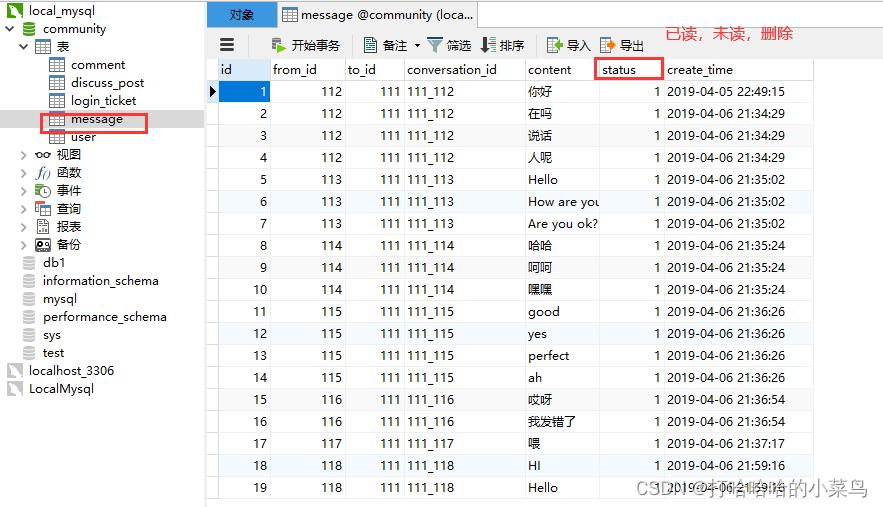
Task: Expand the 报表 reports node
Action: pyautogui.click(x=23, y=226)
